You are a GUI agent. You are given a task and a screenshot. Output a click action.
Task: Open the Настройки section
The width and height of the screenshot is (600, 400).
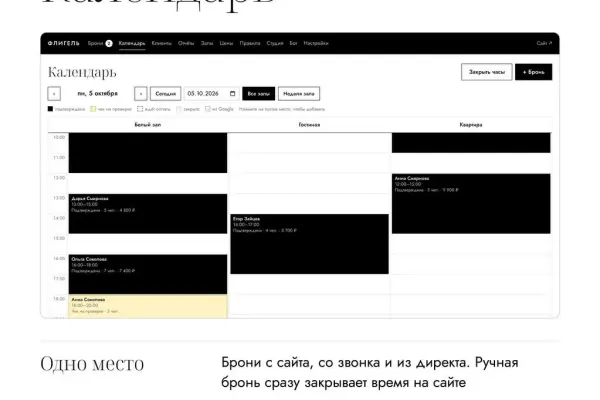point(316,43)
